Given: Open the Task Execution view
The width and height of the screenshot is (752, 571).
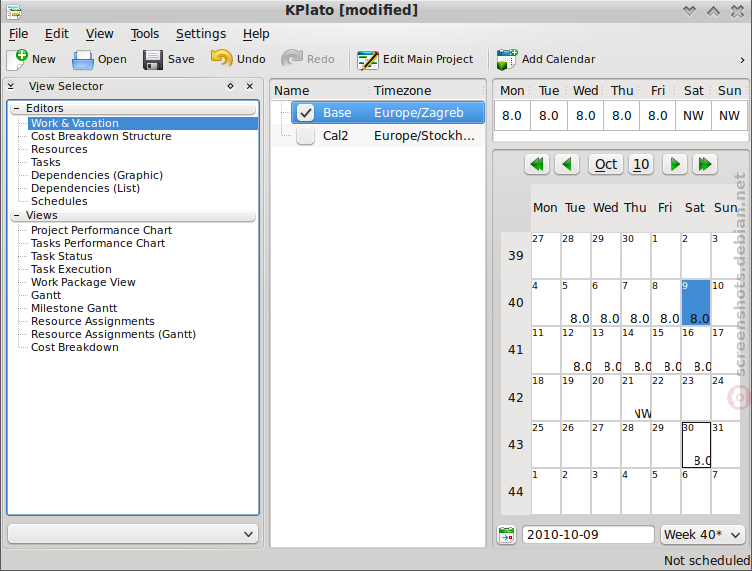Looking at the screenshot, I should tap(71, 269).
